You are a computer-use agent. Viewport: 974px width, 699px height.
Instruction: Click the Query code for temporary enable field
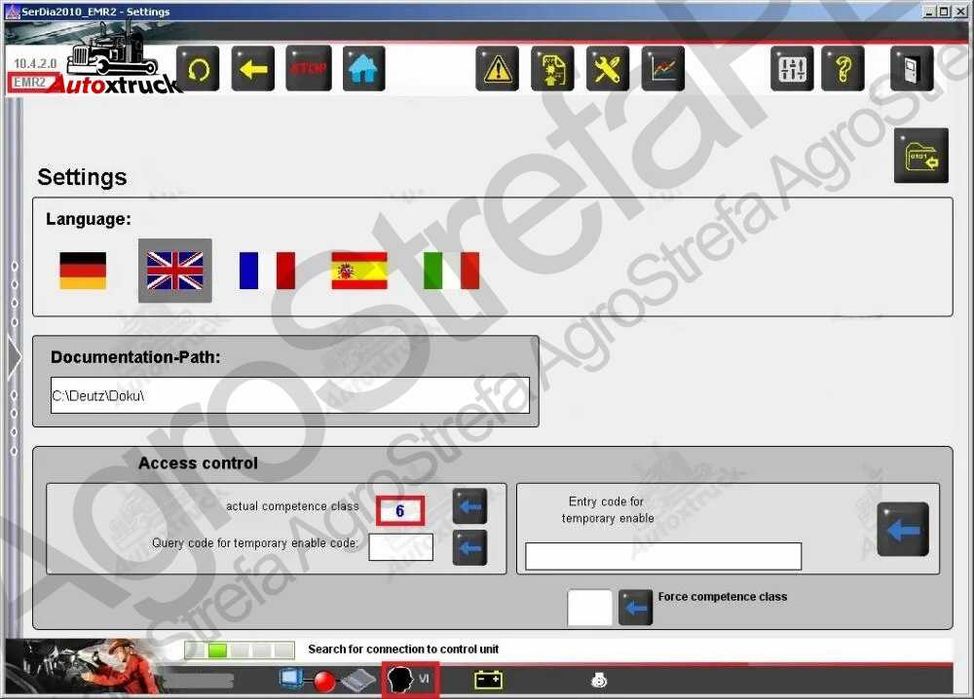pos(401,547)
